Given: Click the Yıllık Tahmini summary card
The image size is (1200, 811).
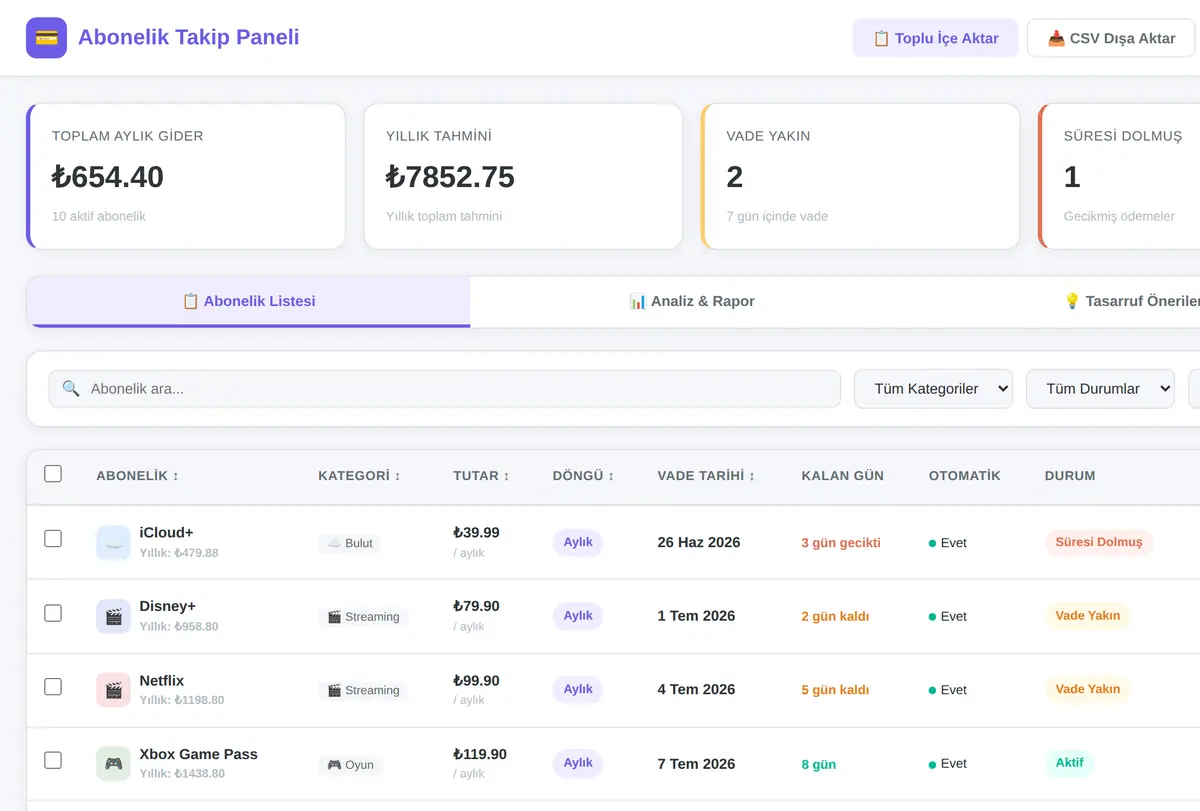Looking at the screenshot, I should [523, 176].
